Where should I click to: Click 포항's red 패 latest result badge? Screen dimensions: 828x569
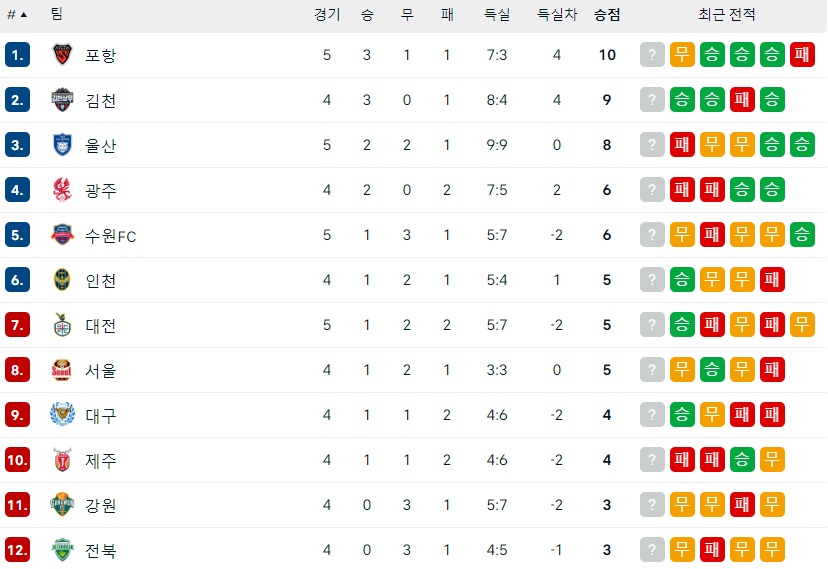pos(802,55)
